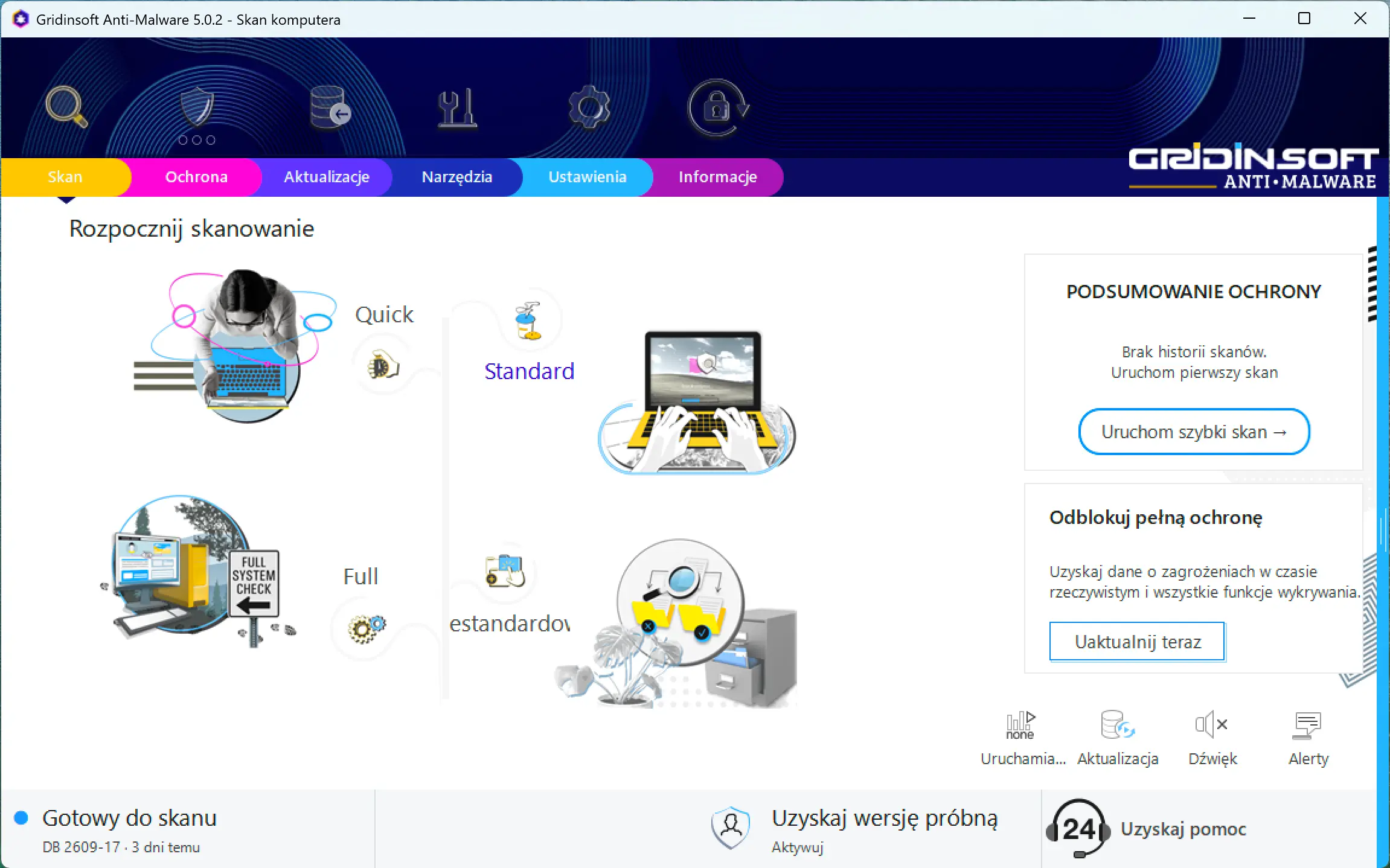Switch to the Informacje tab
1390x868 pixels.
(718, 177)
